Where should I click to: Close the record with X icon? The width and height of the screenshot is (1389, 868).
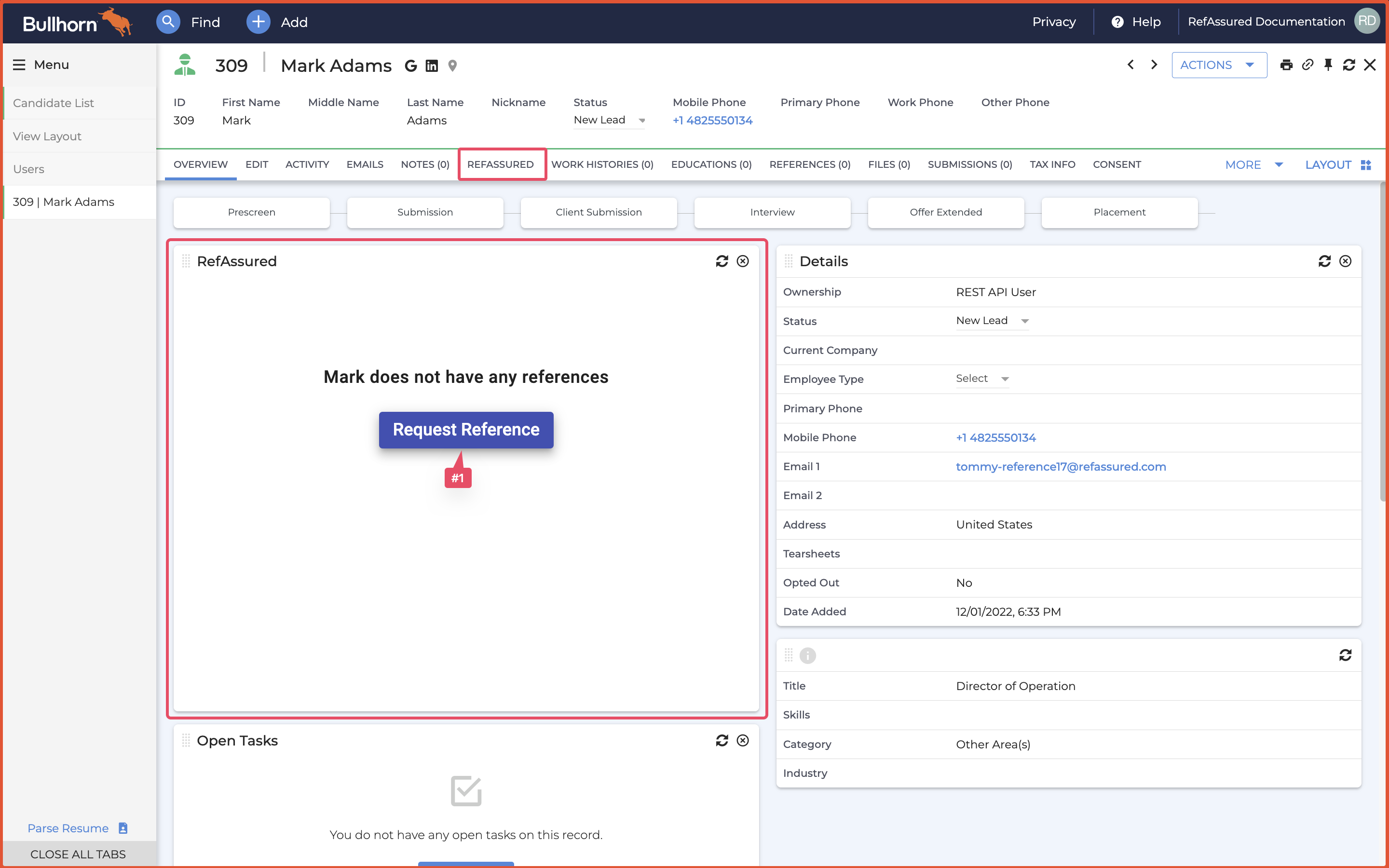pos(1370,65)
